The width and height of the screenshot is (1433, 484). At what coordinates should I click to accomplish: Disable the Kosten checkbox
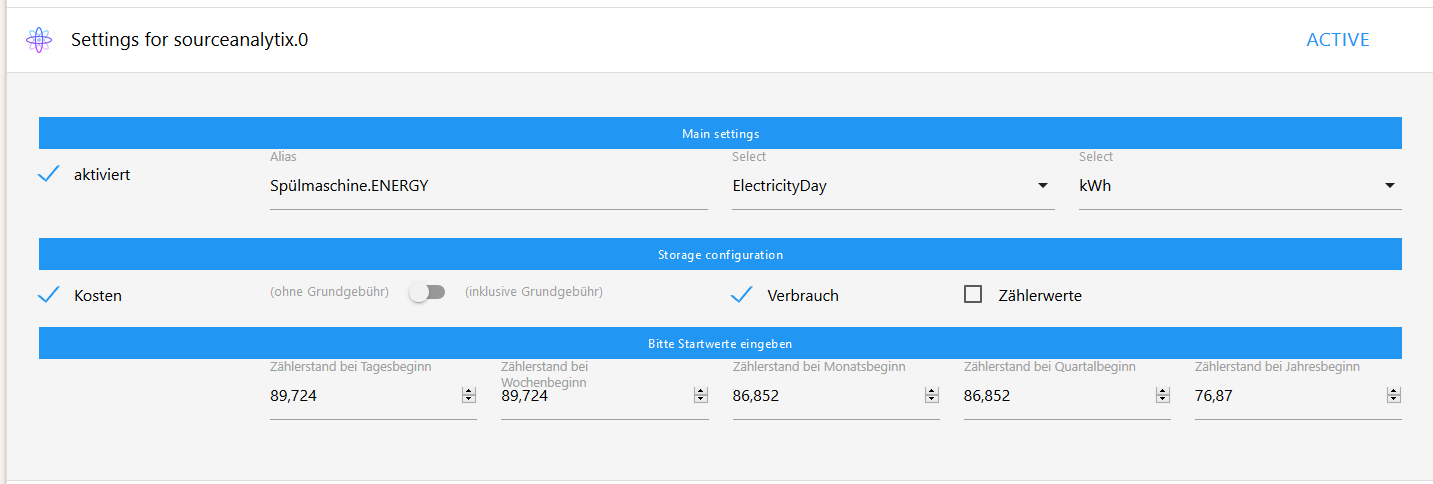(48, 295)
